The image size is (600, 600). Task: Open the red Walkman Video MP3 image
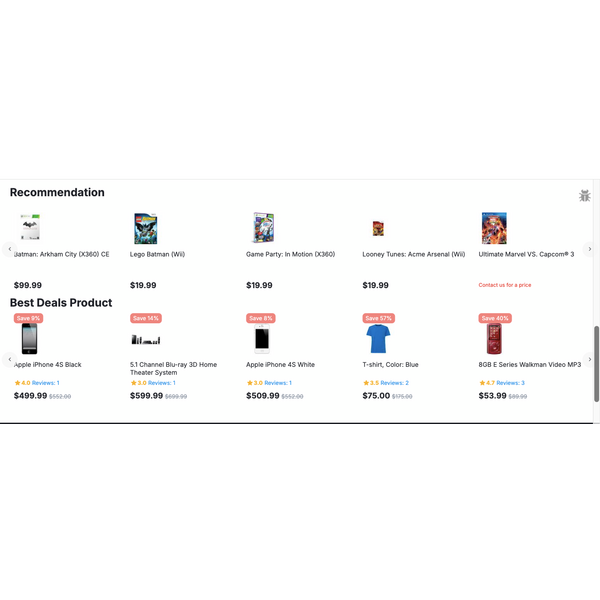494,339
